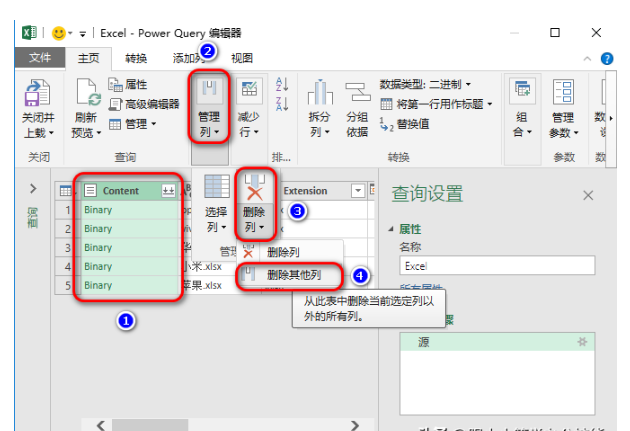
Task: Open the ribbon help question icon
Action: pyautogui.click(x=607, y=59)
